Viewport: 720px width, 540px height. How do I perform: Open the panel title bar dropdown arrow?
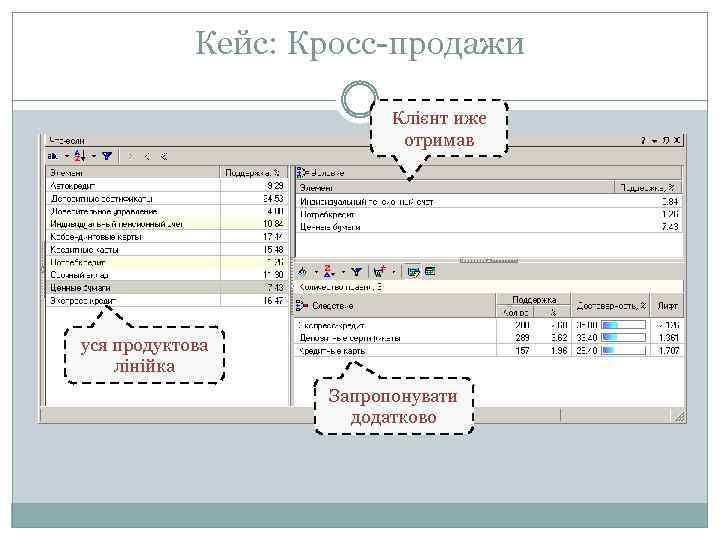655,141
